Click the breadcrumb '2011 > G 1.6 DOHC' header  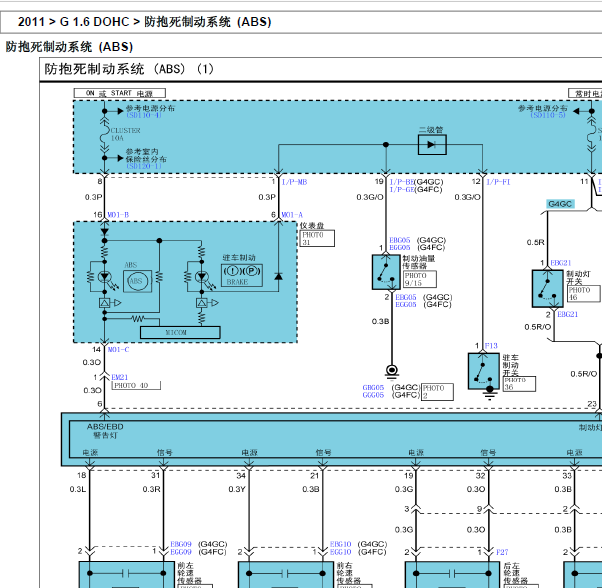click(144, 21)
